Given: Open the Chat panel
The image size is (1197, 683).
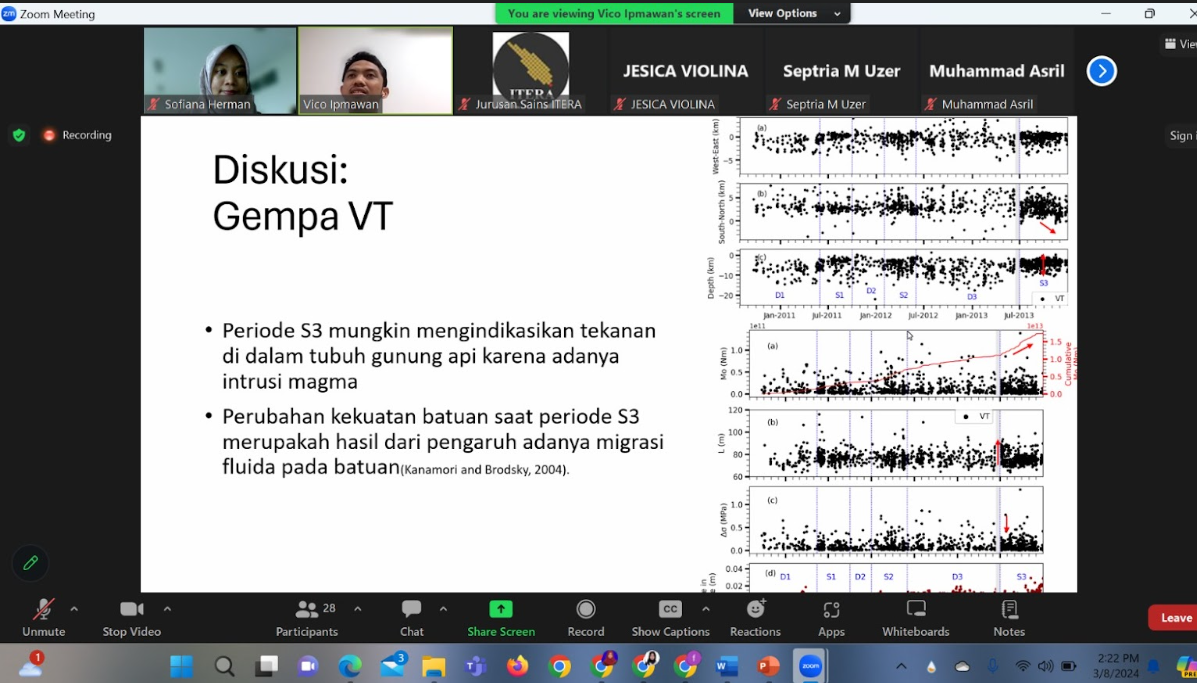Looking at the screenshot, I should [411, 617].
